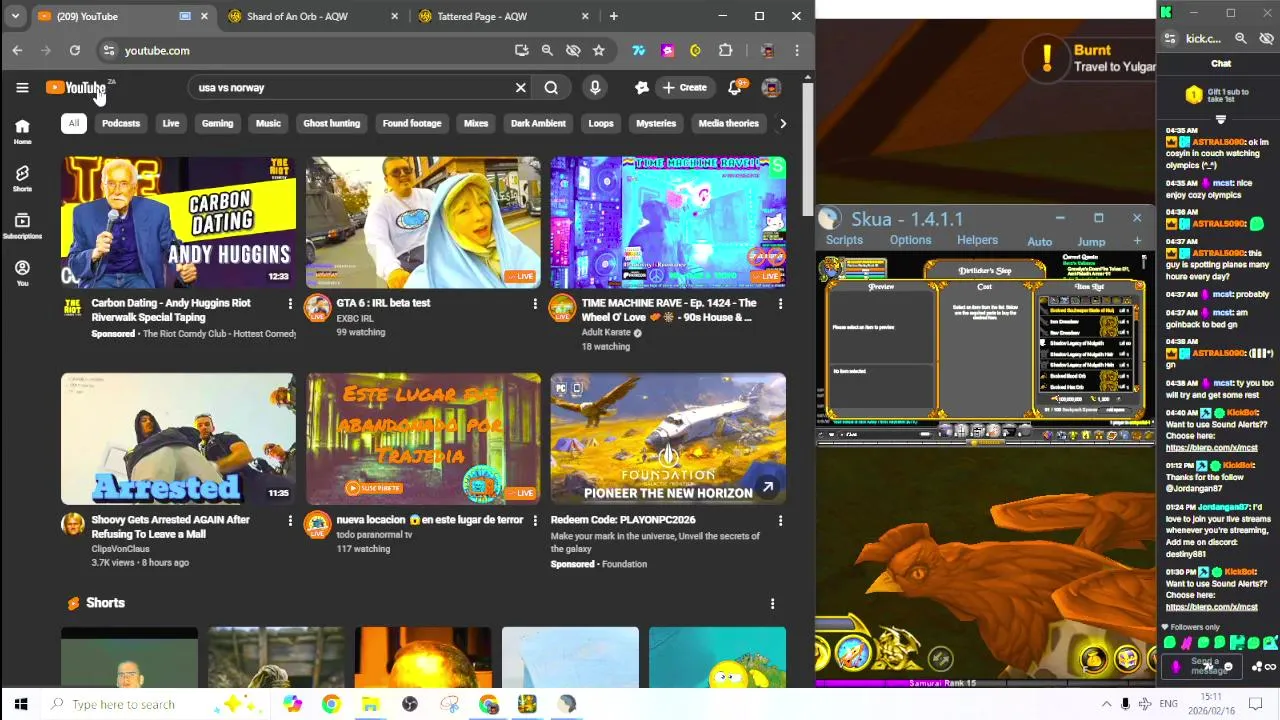Image resolution: width=1280 pixels, height=720 pixels.
Task: Open options for Shoovy Gets Arrested video
Action: 290,520
